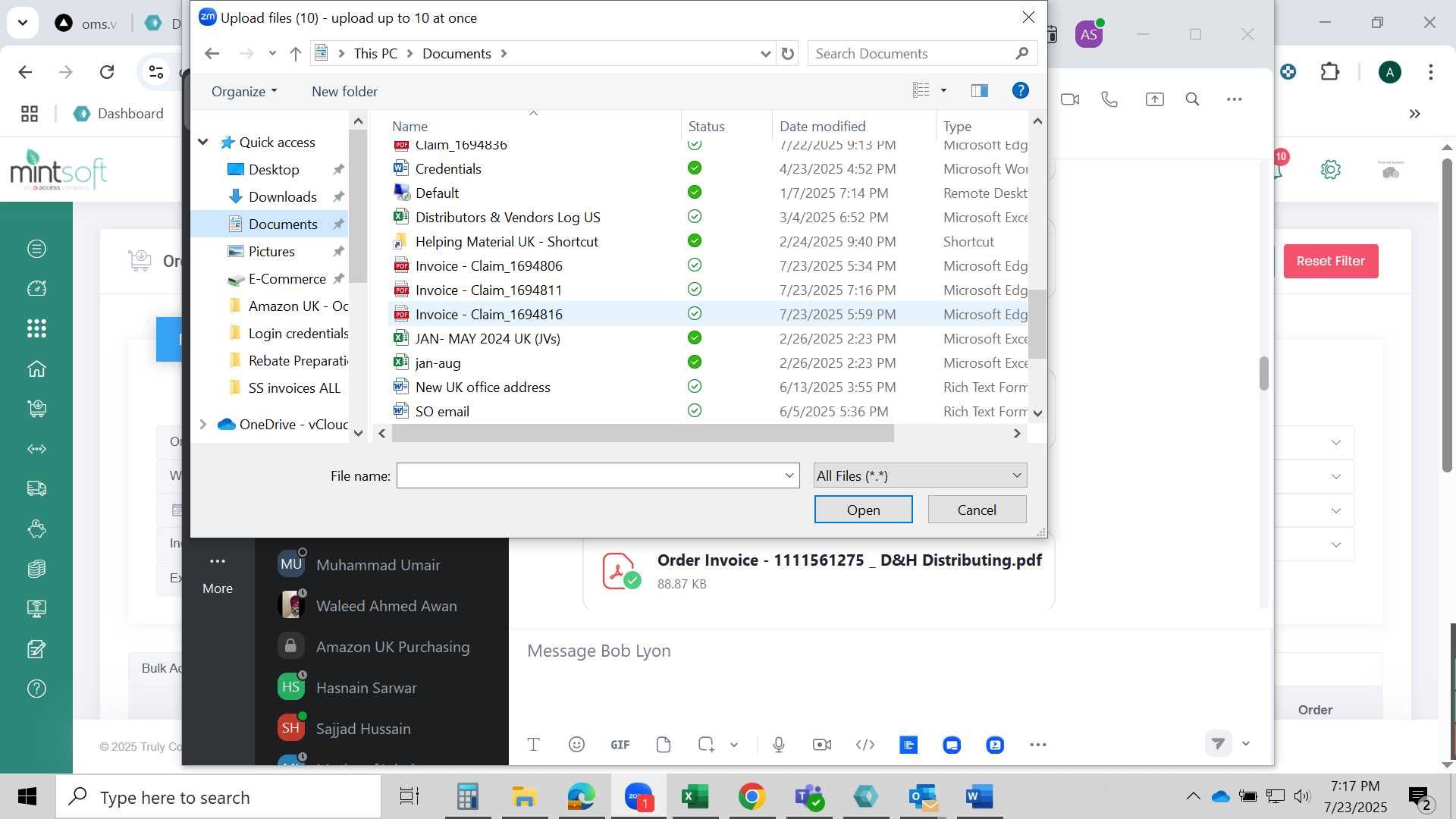Image resolution: width=1456 pixels, height=819 pixels.
Task: Open Amazon UK Purchasing channel
Action: (x=392, y=647)
